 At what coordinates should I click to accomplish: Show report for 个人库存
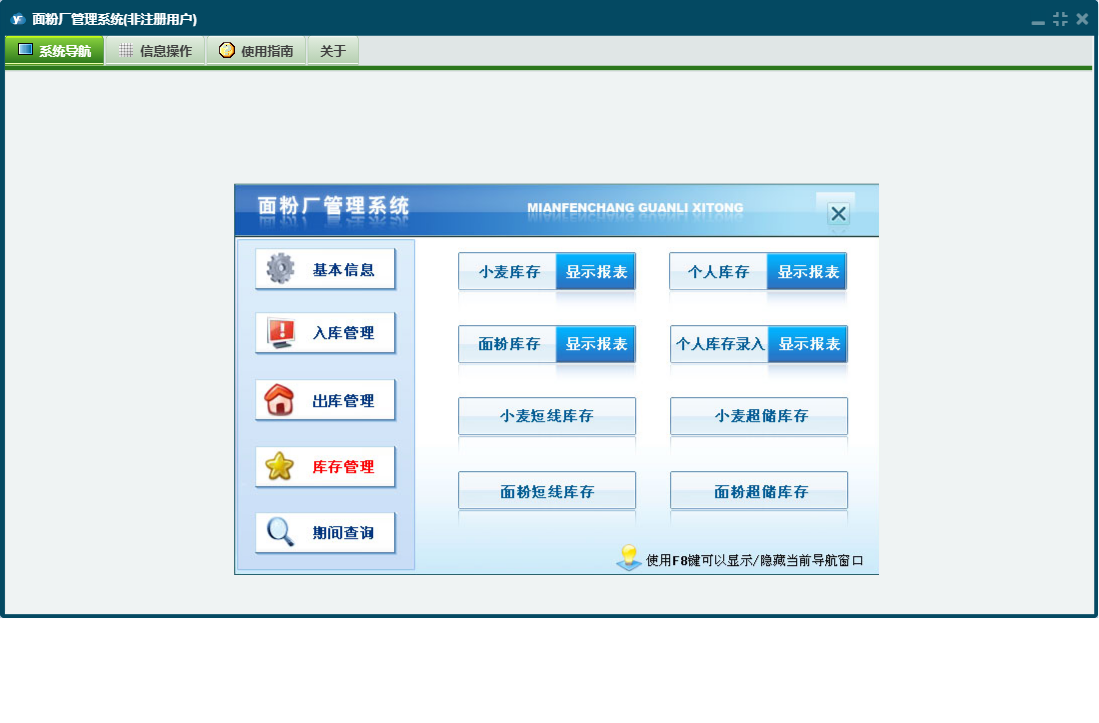(807, 271)
